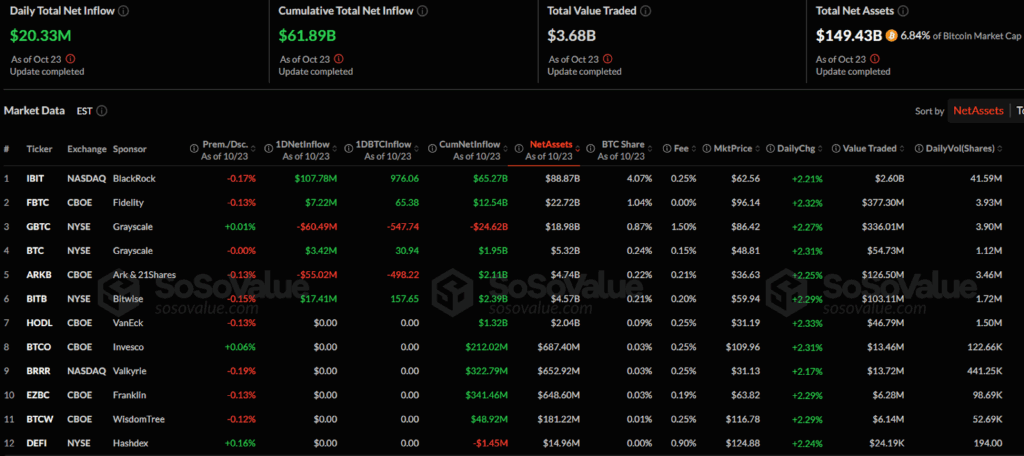
Task: Click the Value Traded column header
Action: 868,149
